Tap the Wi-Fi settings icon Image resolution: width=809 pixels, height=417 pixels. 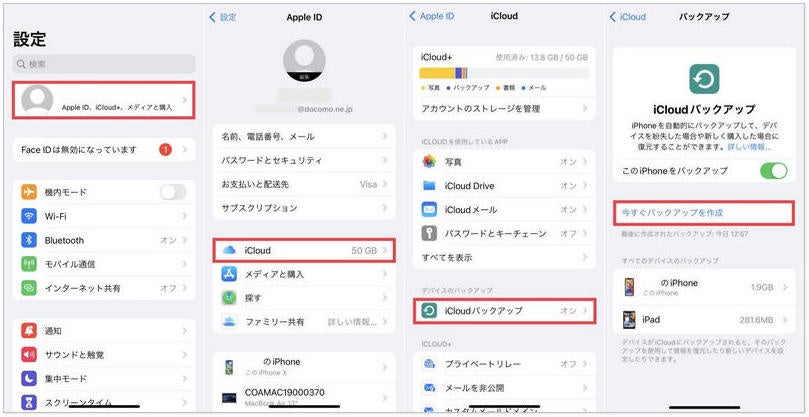coord(29,216)
